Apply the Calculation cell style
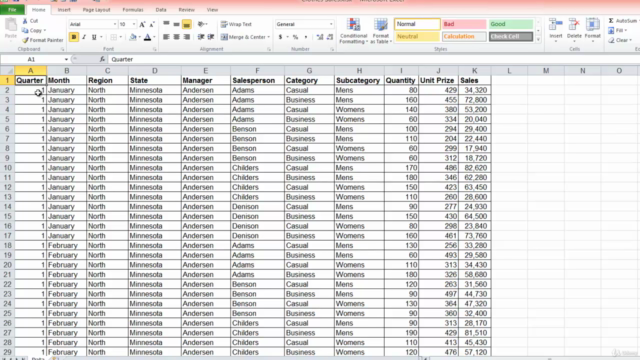The height and width of the screenshot is (360, 640). [x=464, y=37]
